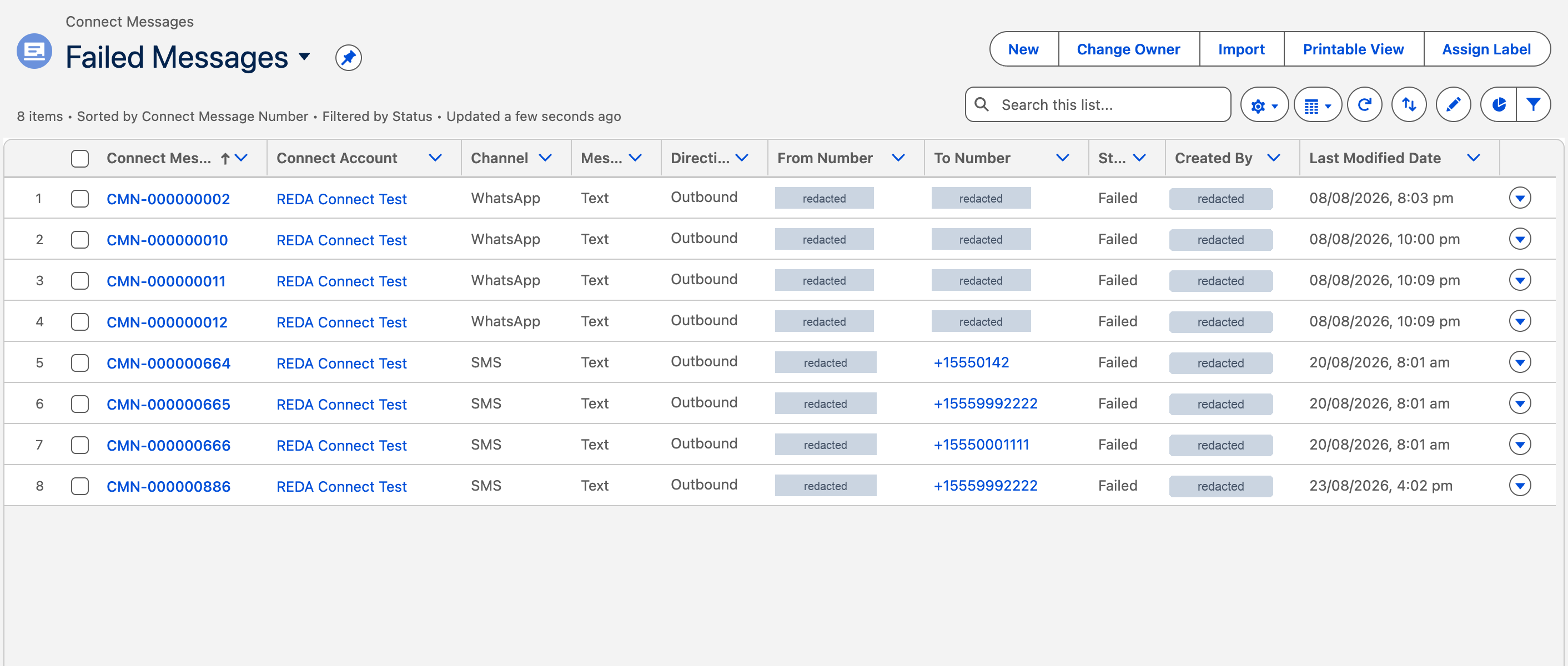Pin the Failed Messages list view

[x=348, y=58]
